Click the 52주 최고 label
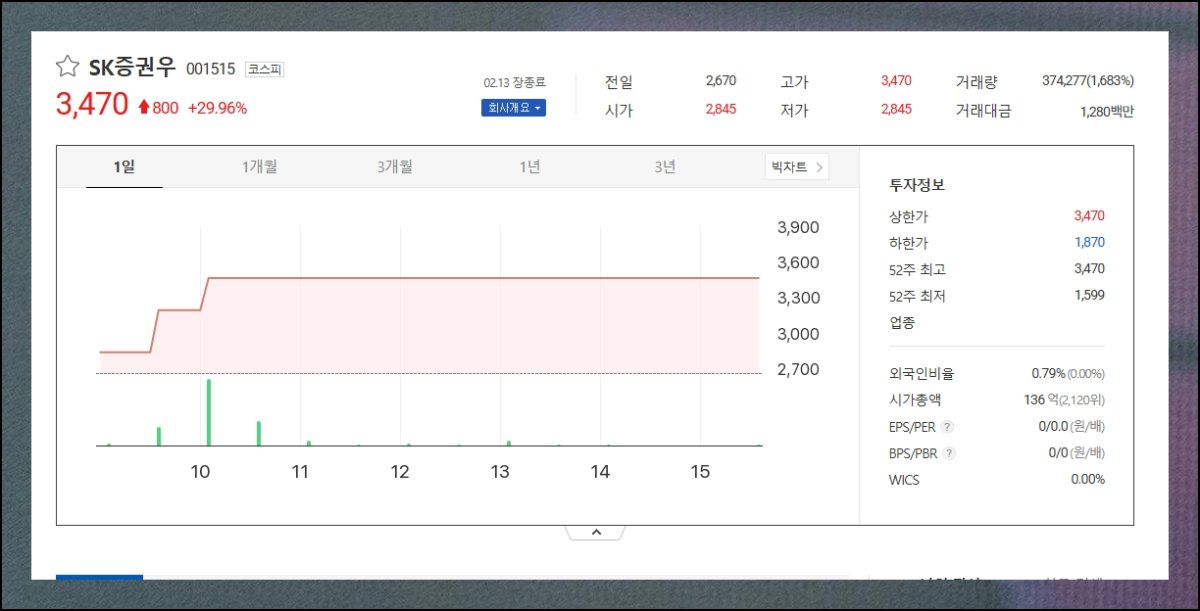This screenshot has width=1200, height=611. pyautogui.click(x=917, y=269)
